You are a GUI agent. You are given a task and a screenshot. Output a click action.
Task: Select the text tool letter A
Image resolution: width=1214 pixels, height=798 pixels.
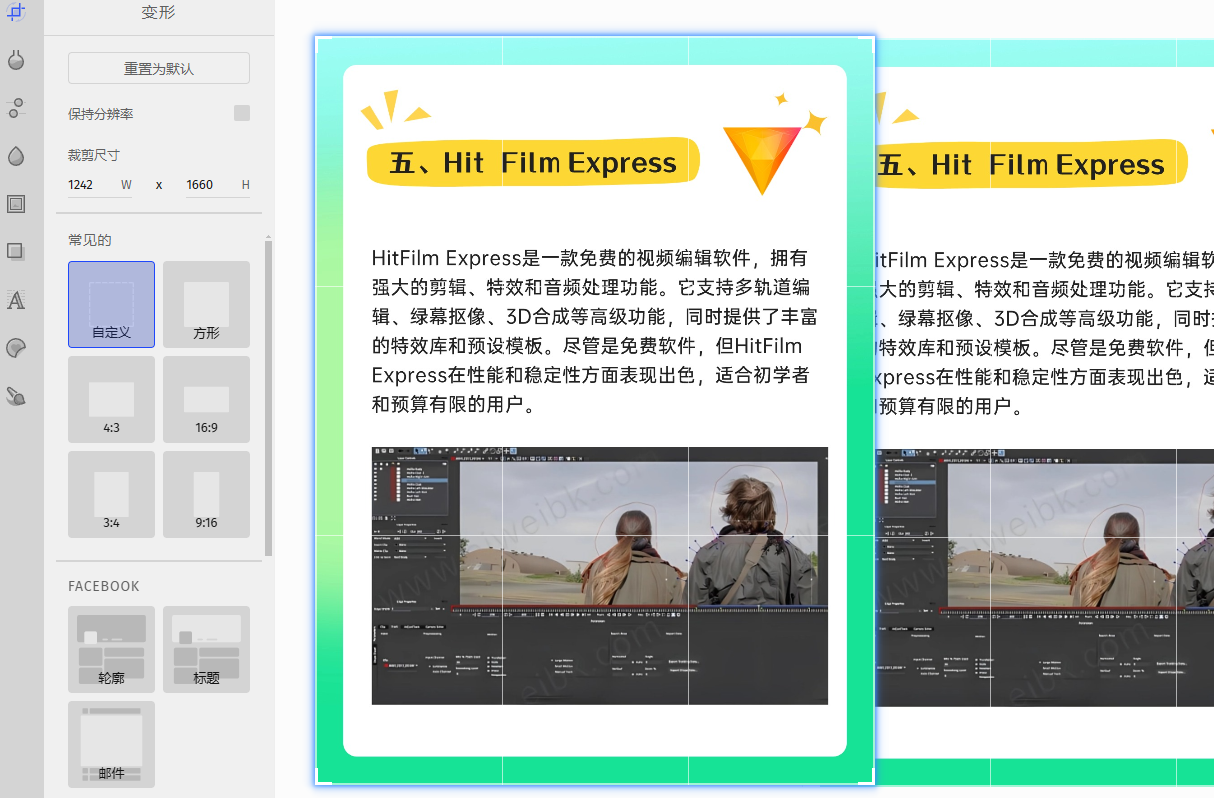coord(15,300)
